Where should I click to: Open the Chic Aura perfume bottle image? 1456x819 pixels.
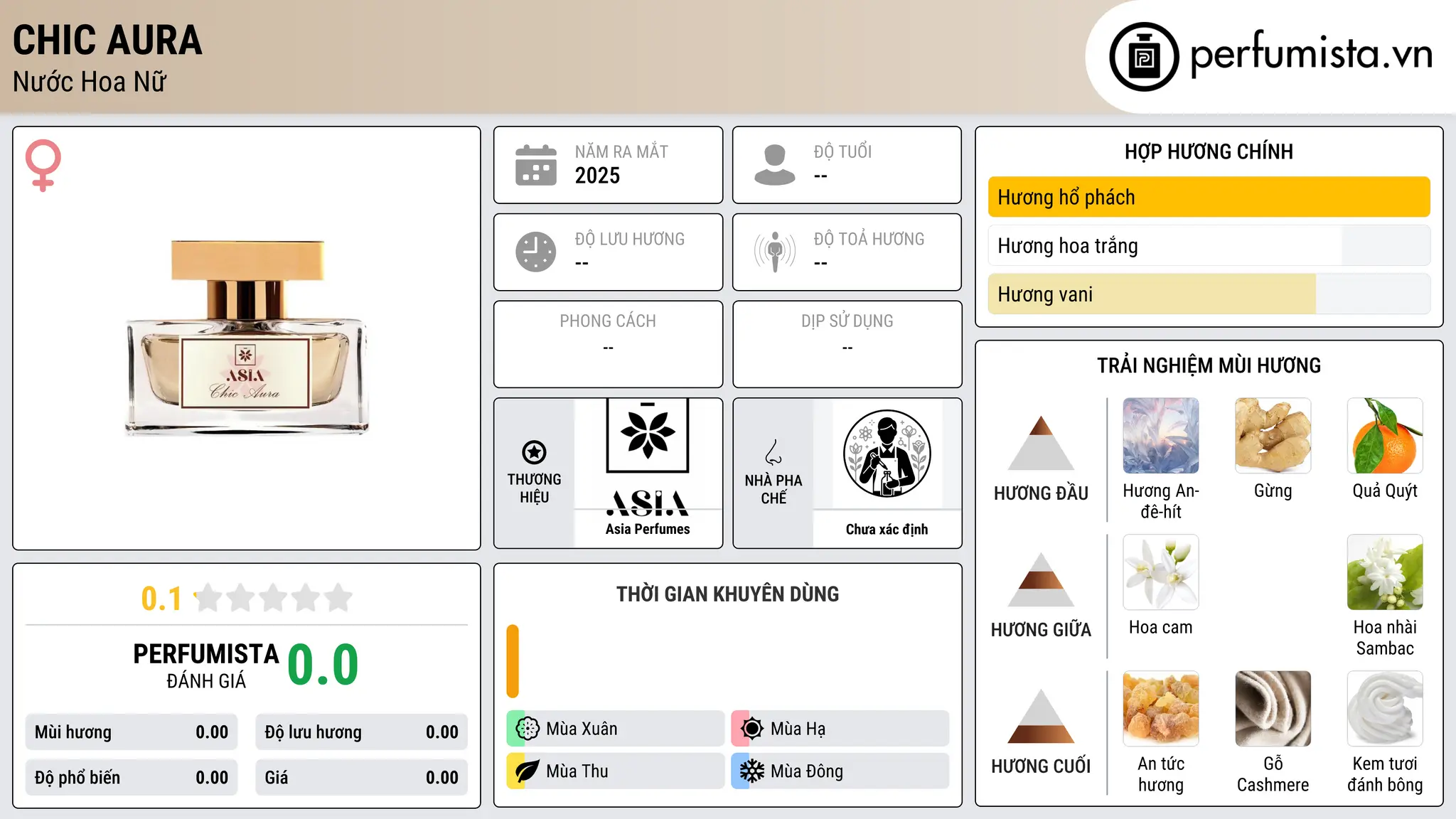(247, 338)
